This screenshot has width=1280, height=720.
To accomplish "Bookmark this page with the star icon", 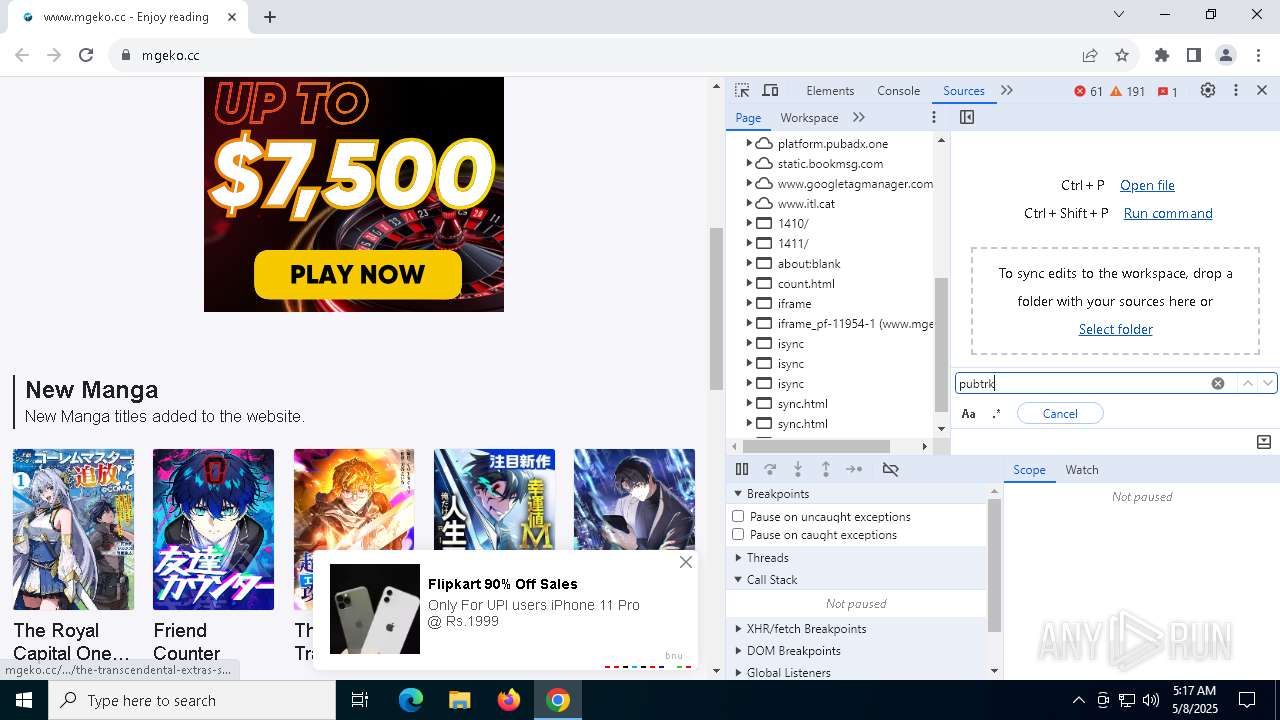I will (1122, 55).
